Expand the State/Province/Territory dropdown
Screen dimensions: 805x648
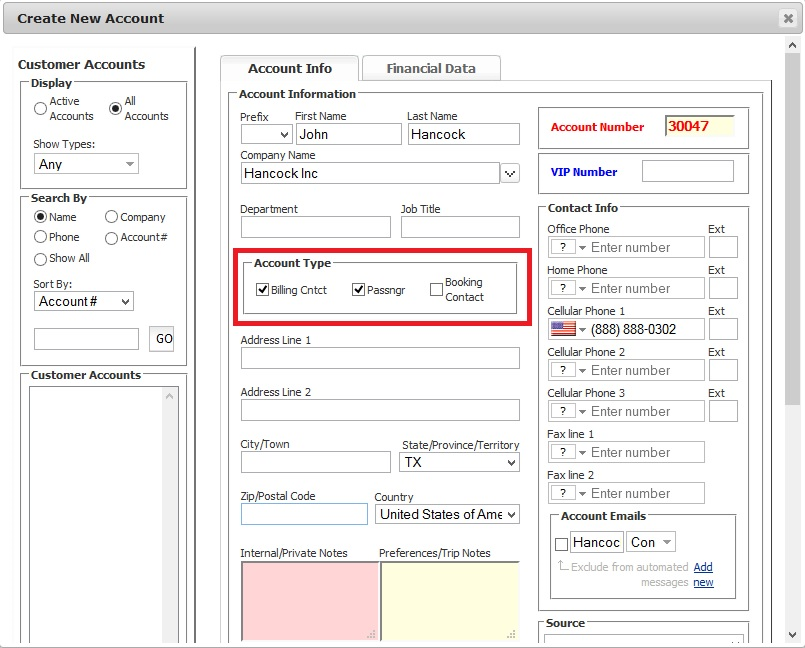click(x=459, y=463)
